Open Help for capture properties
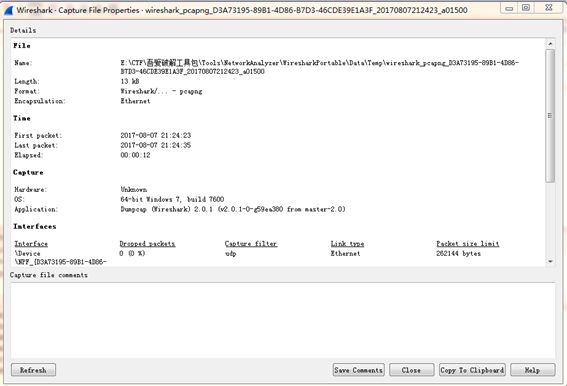The image size is (567, 386). (533, 370)
